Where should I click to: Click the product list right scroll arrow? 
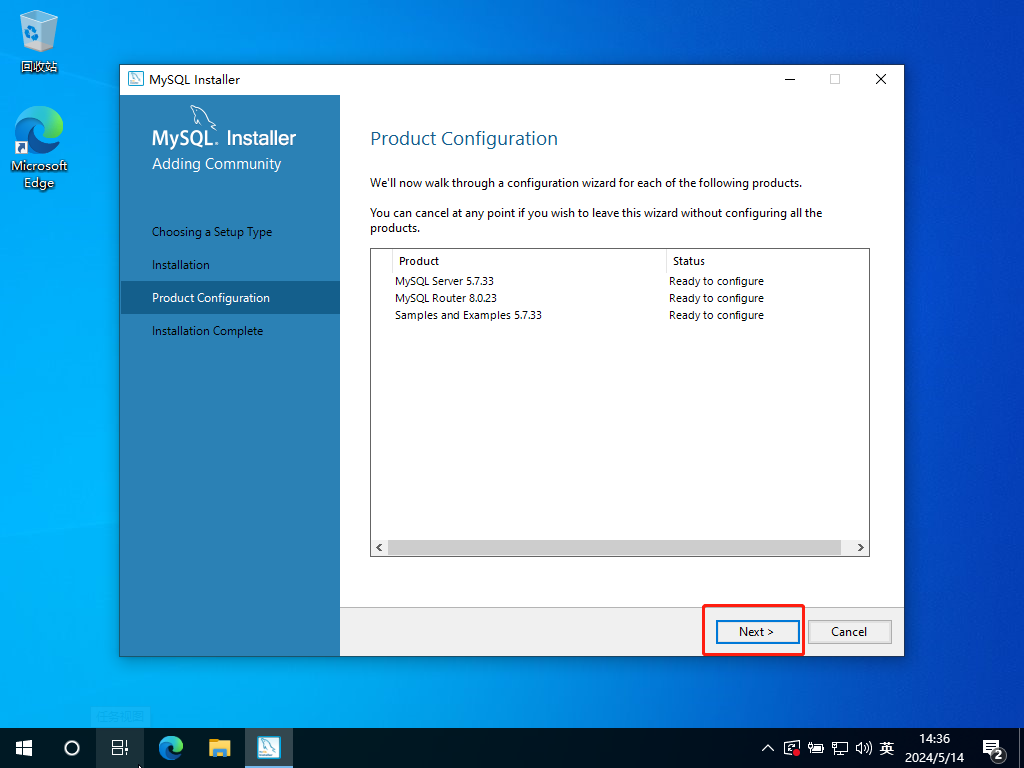(x=861, y=548)
